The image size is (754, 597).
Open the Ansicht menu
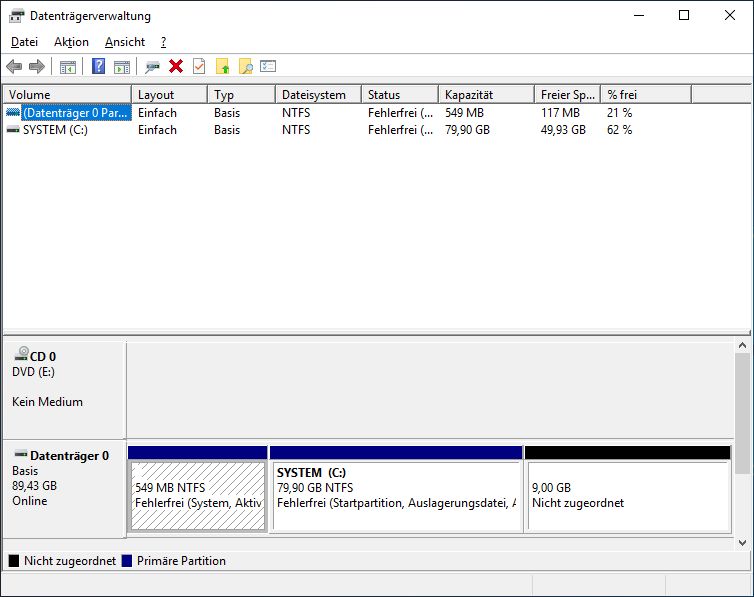[x=125, y=42]
